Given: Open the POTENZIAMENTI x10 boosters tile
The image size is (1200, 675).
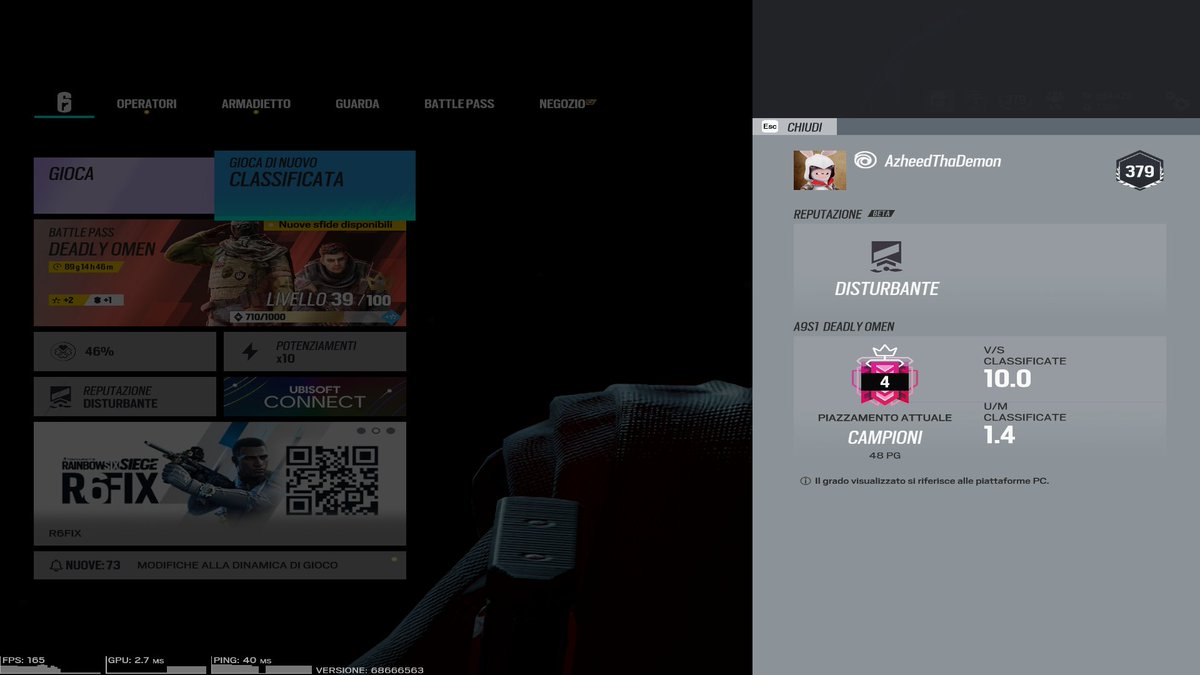Looking at the screenshot, I should [x=315, y=352].
